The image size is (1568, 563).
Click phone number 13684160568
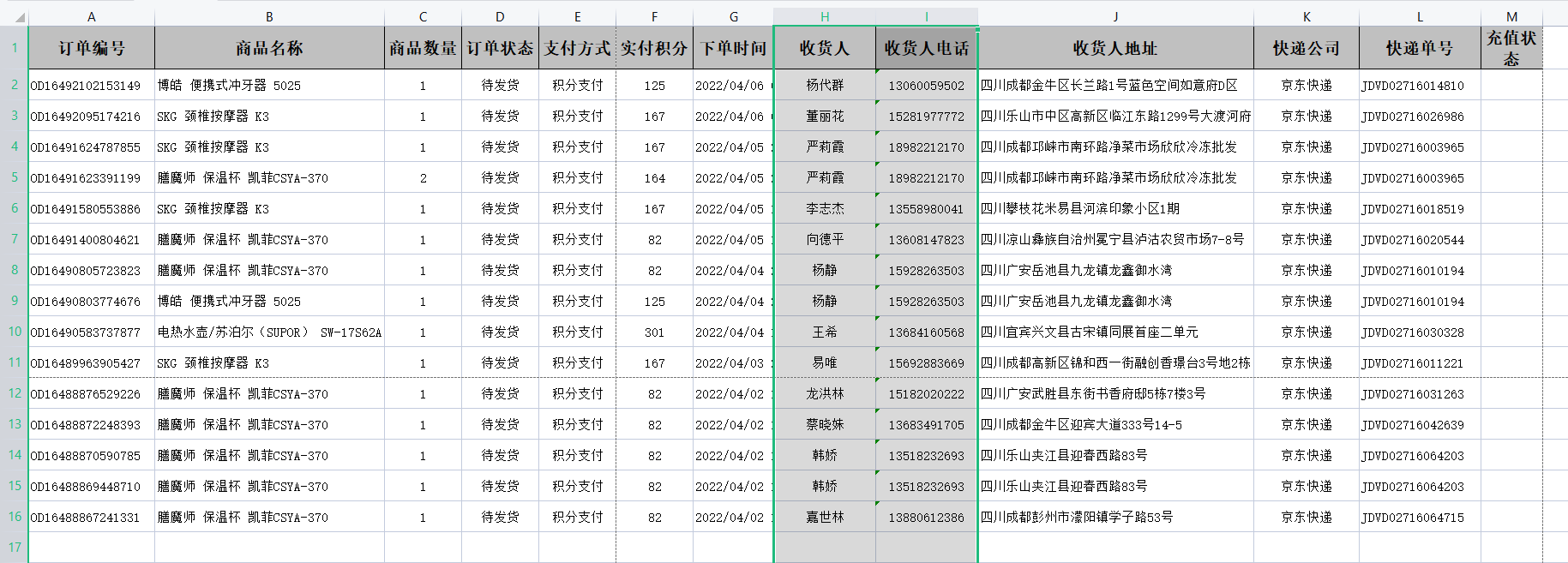[x=927, y=332]
